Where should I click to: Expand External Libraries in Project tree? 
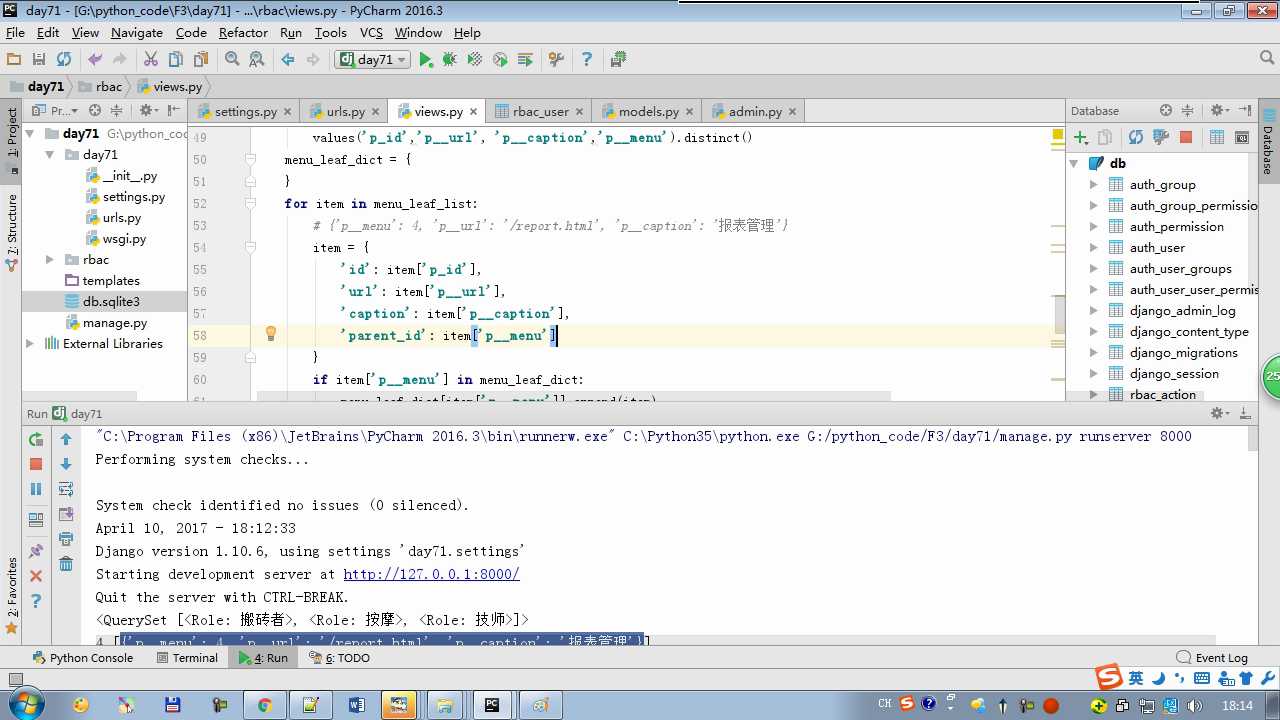tap(30, 344)
